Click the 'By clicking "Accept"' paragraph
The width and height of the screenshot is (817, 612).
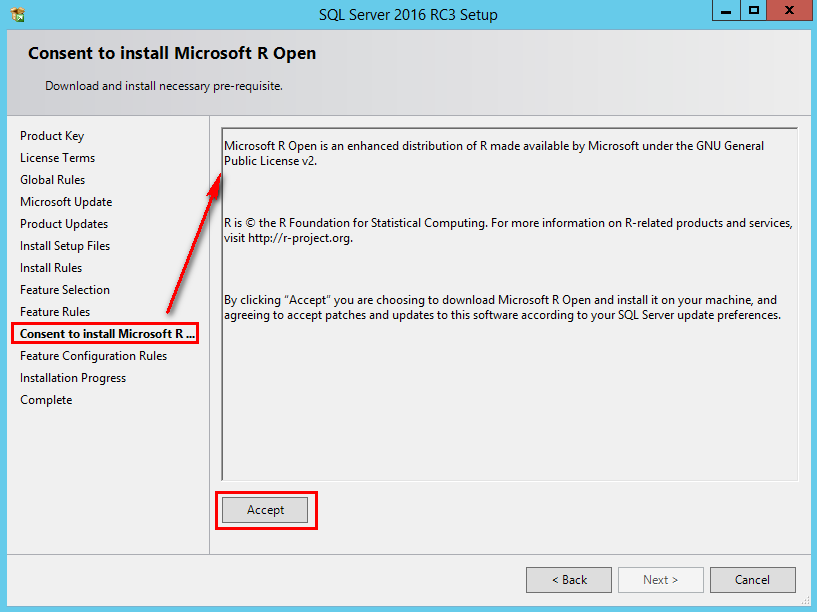(x=502, y=307)
